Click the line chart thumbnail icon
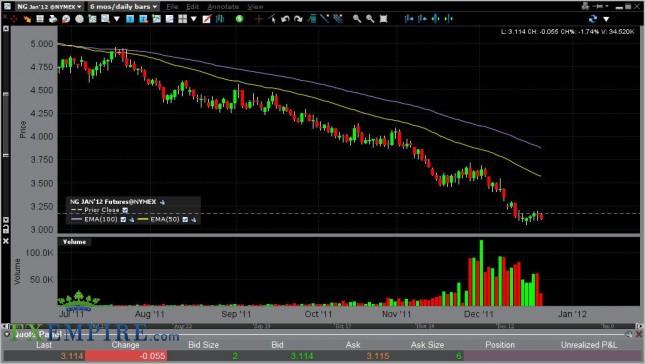Viewport: 645px width, 364px height. pos(169,19)
